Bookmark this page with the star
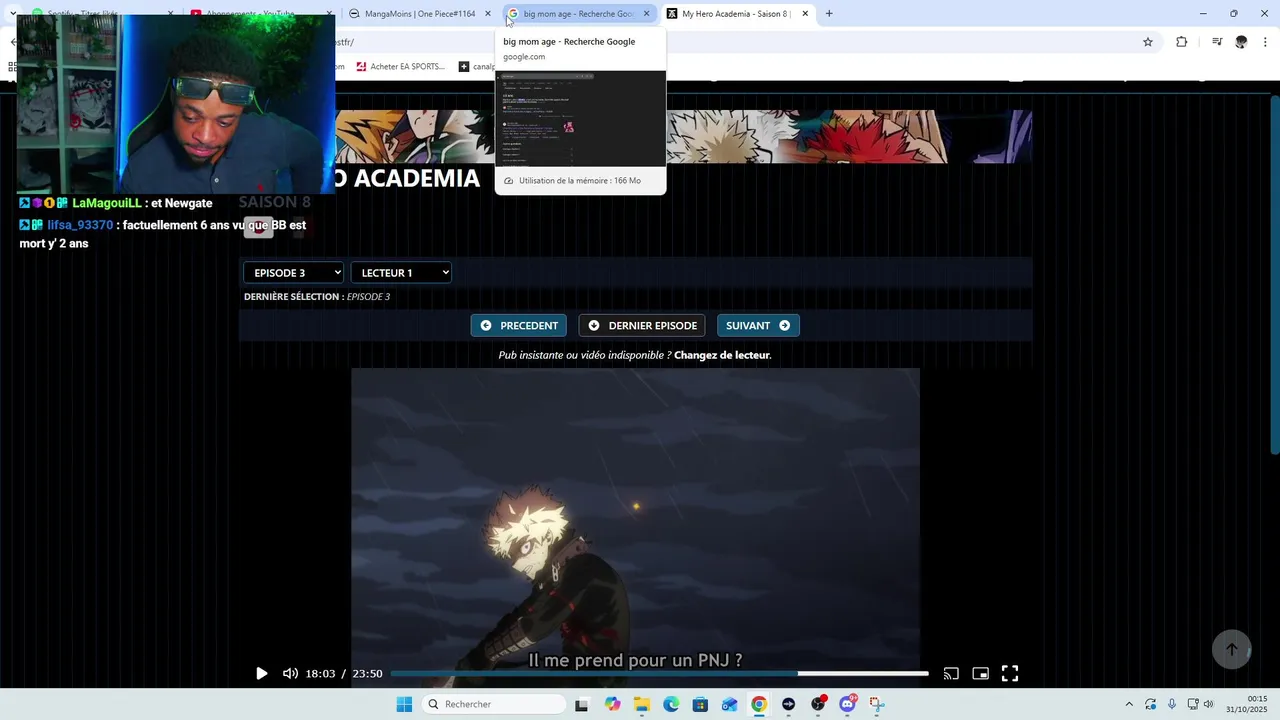 (1148, 42)
